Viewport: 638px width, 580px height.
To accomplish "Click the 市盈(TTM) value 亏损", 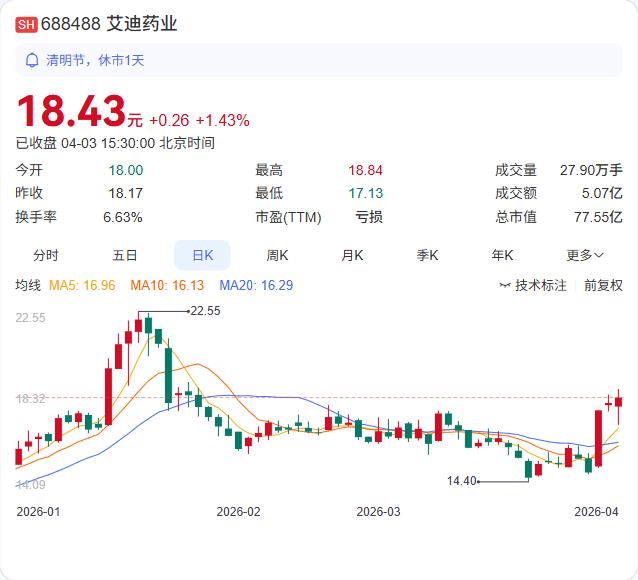I will (369, 217).
